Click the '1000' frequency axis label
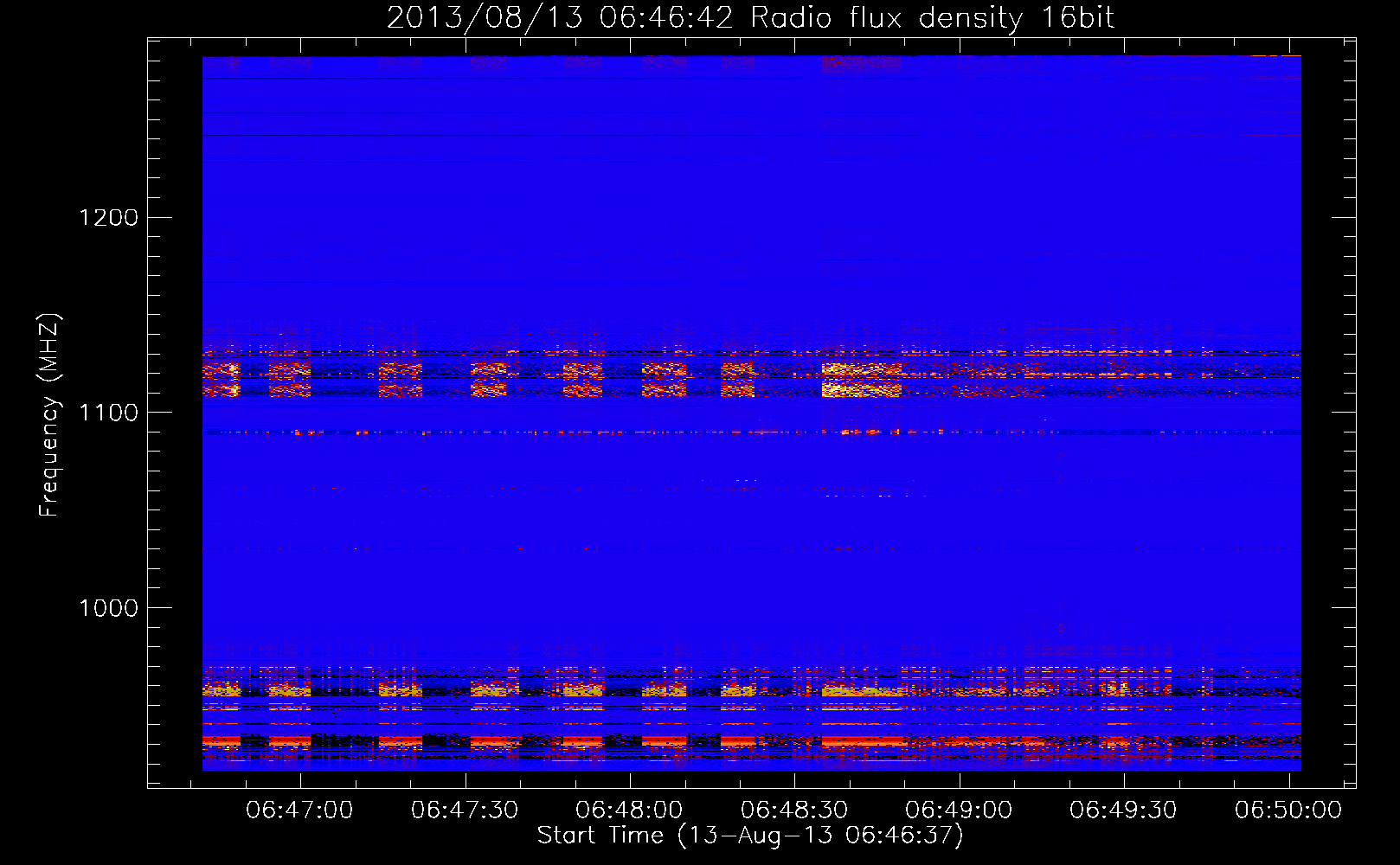 pyautogui.click(x=108, y=608)
